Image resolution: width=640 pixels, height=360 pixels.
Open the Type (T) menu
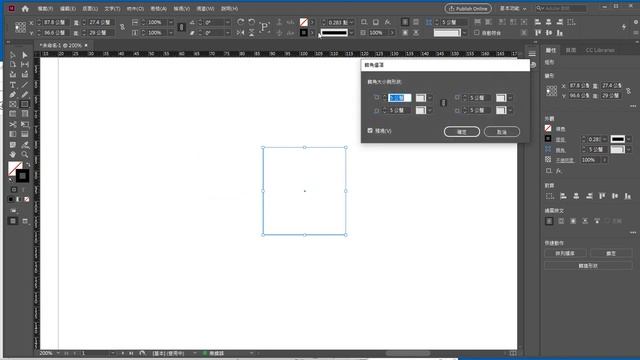(x=112, y=9)
